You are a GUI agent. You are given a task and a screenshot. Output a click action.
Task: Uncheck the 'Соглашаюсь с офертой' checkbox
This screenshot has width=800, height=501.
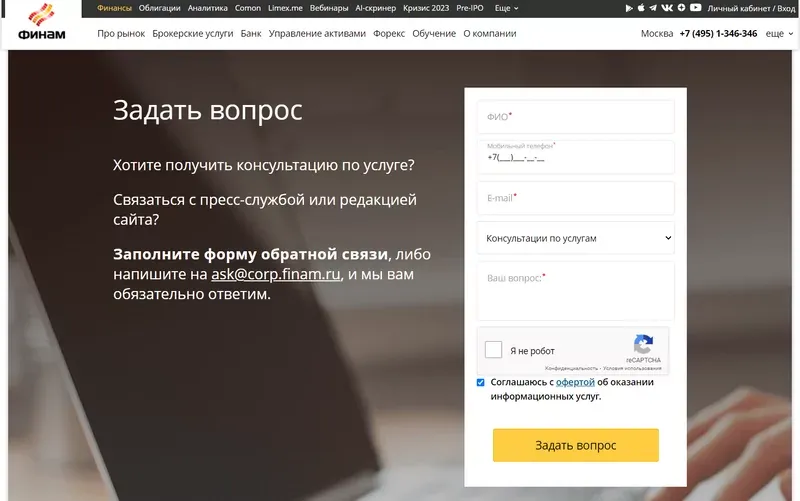click(x=481, y=382)
